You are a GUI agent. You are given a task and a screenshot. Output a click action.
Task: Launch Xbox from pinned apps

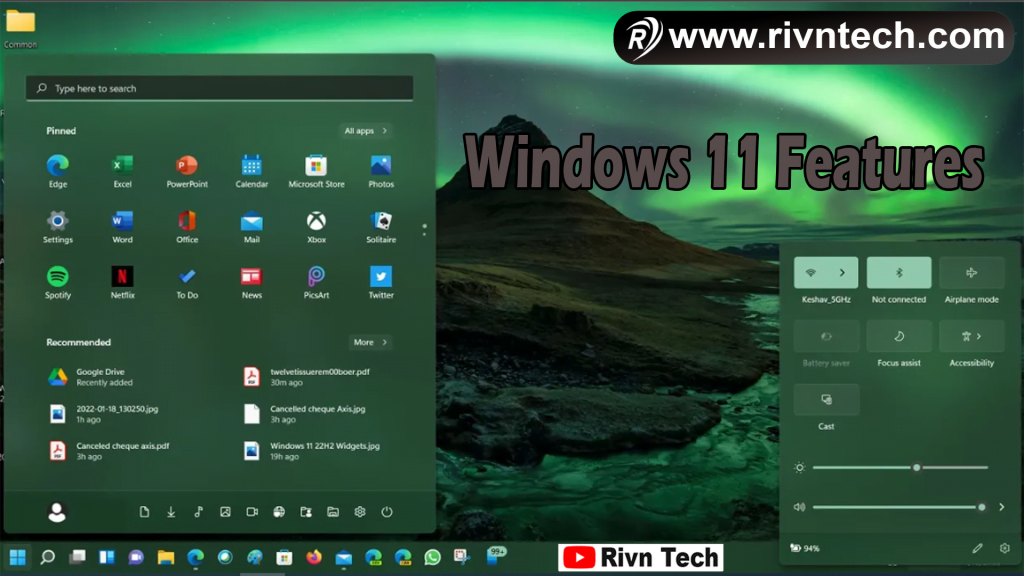click(316, 227)
